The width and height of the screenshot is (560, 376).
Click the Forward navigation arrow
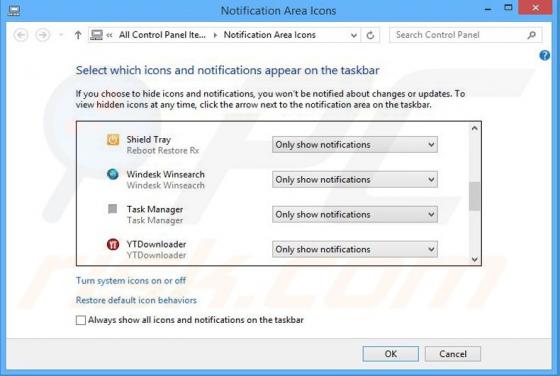tap(43, 35)
